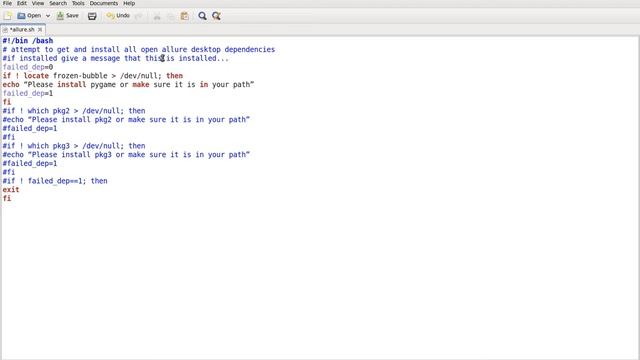Click the Redo arrow icon
This screenshot has height=360, width=640.
(x=139, y=16)
